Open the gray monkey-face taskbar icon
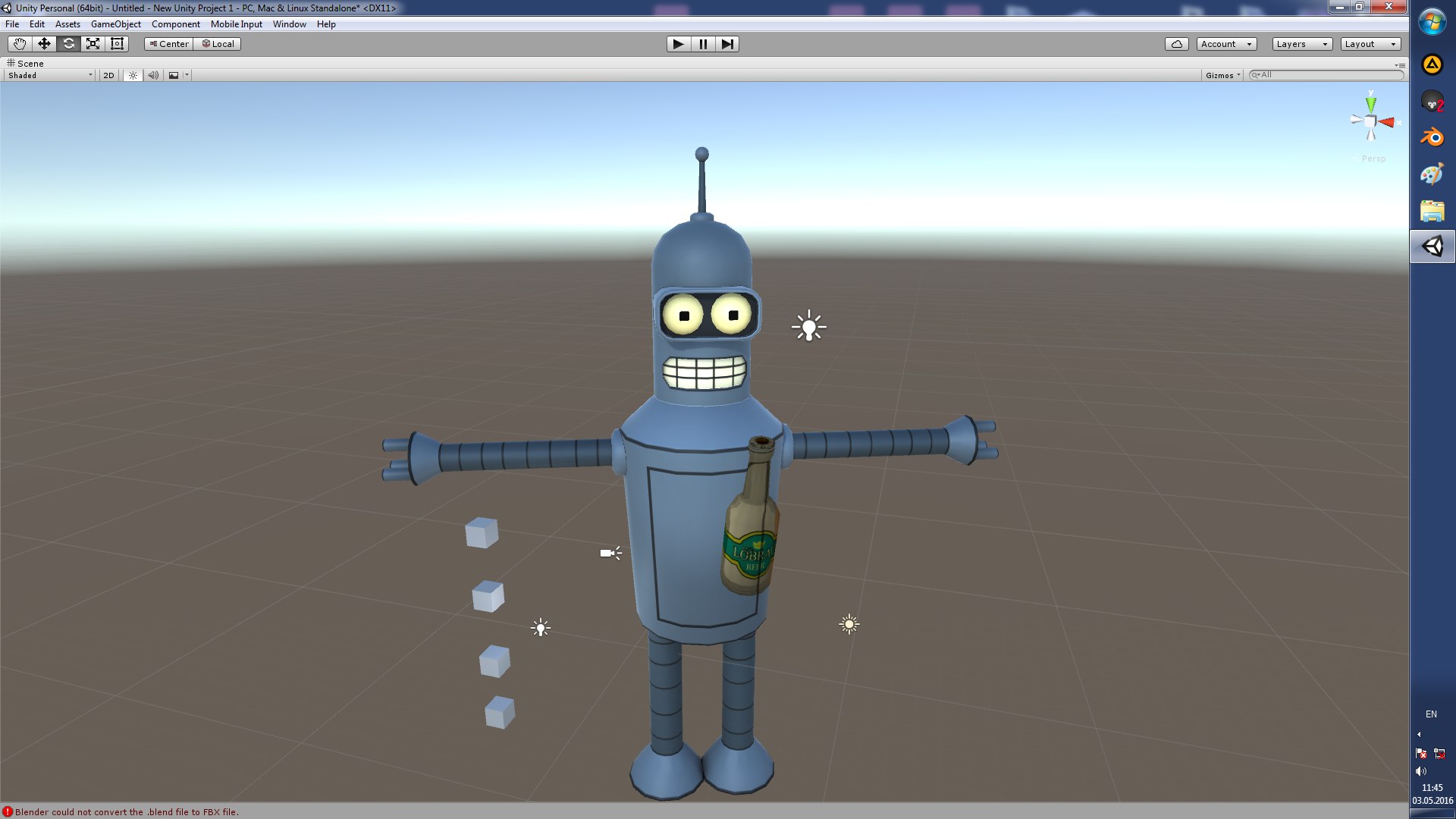Screen dimensions: 1456x819 [x=1432, y=101]
